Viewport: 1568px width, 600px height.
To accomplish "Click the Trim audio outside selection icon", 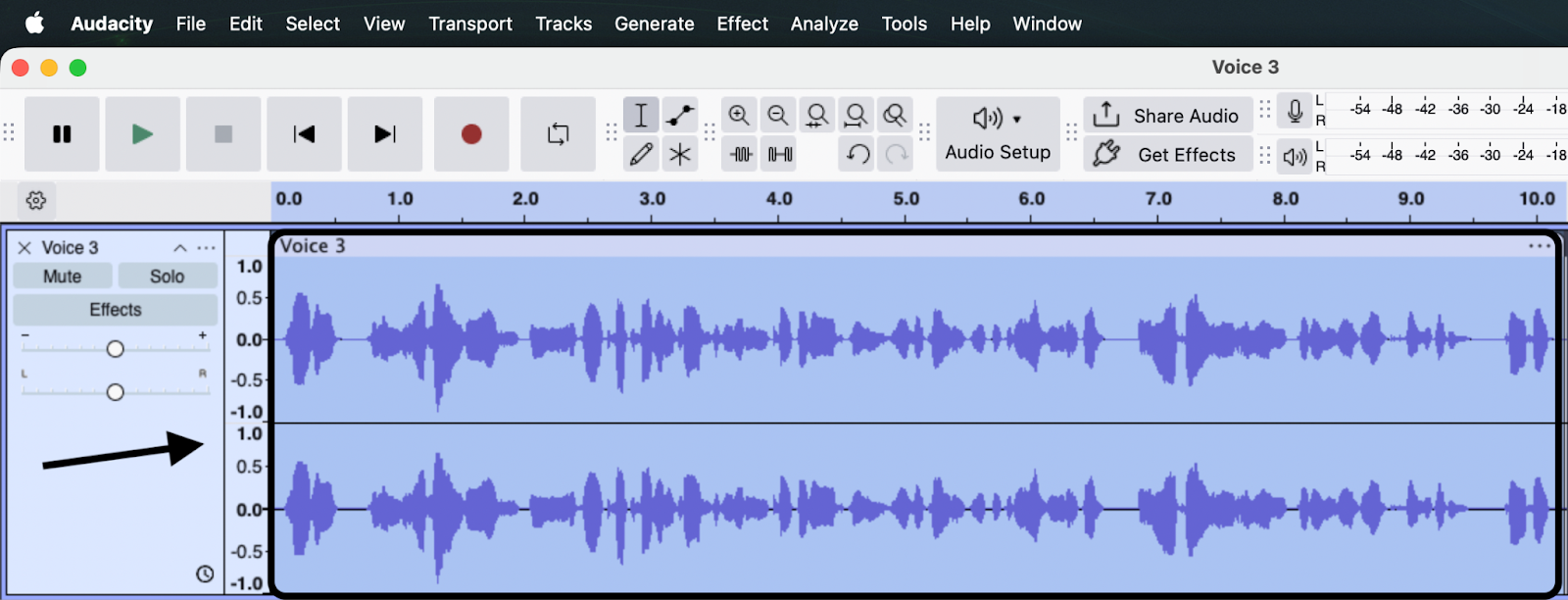I will tap(741, 154).
